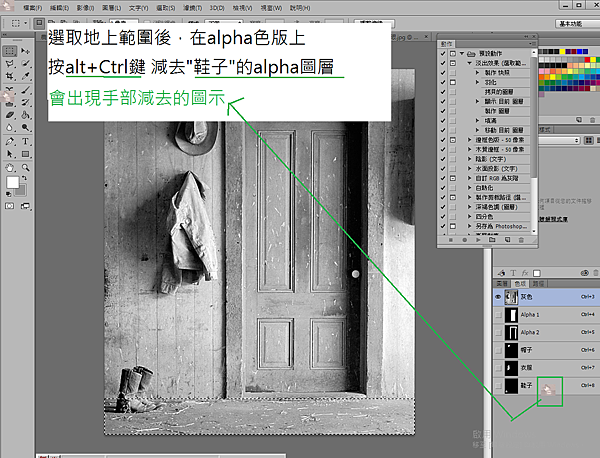Show Alpha 1 channel visibility box
The image size is (600, 458).
[x=498, y=315]
